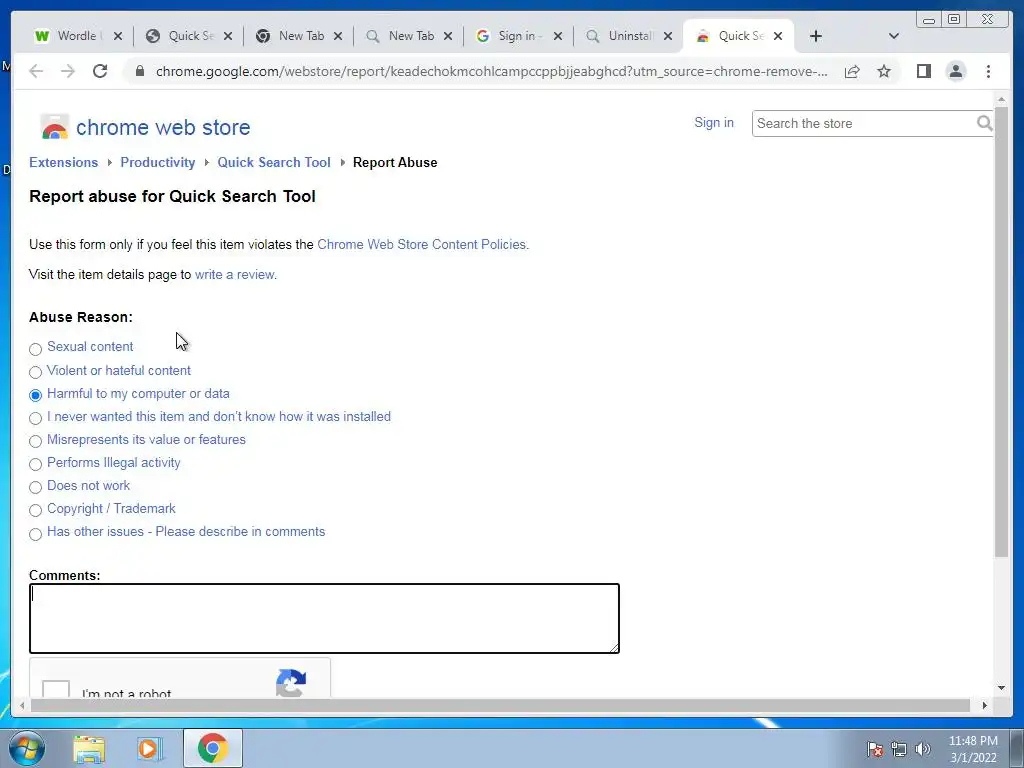Close the active Quick Search tab
Image resolution: width=1024 pixels, height=768 pixels.
(x=778, y=36)
